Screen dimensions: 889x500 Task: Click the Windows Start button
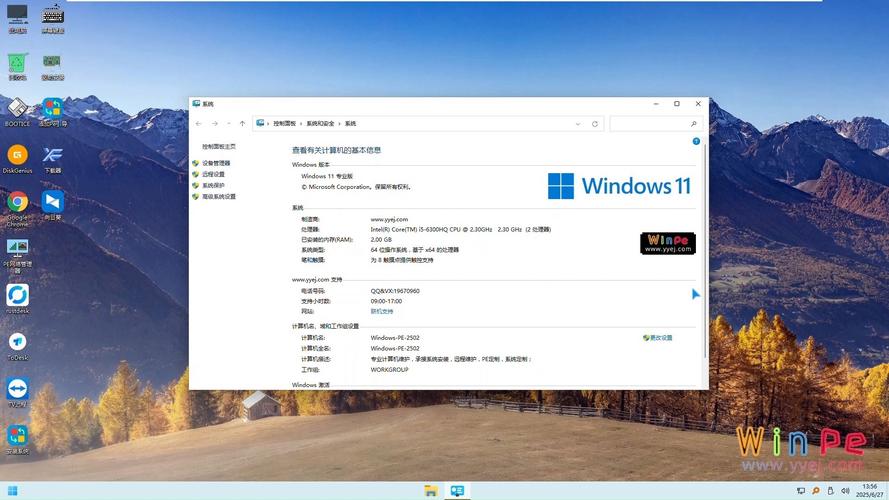12,490
